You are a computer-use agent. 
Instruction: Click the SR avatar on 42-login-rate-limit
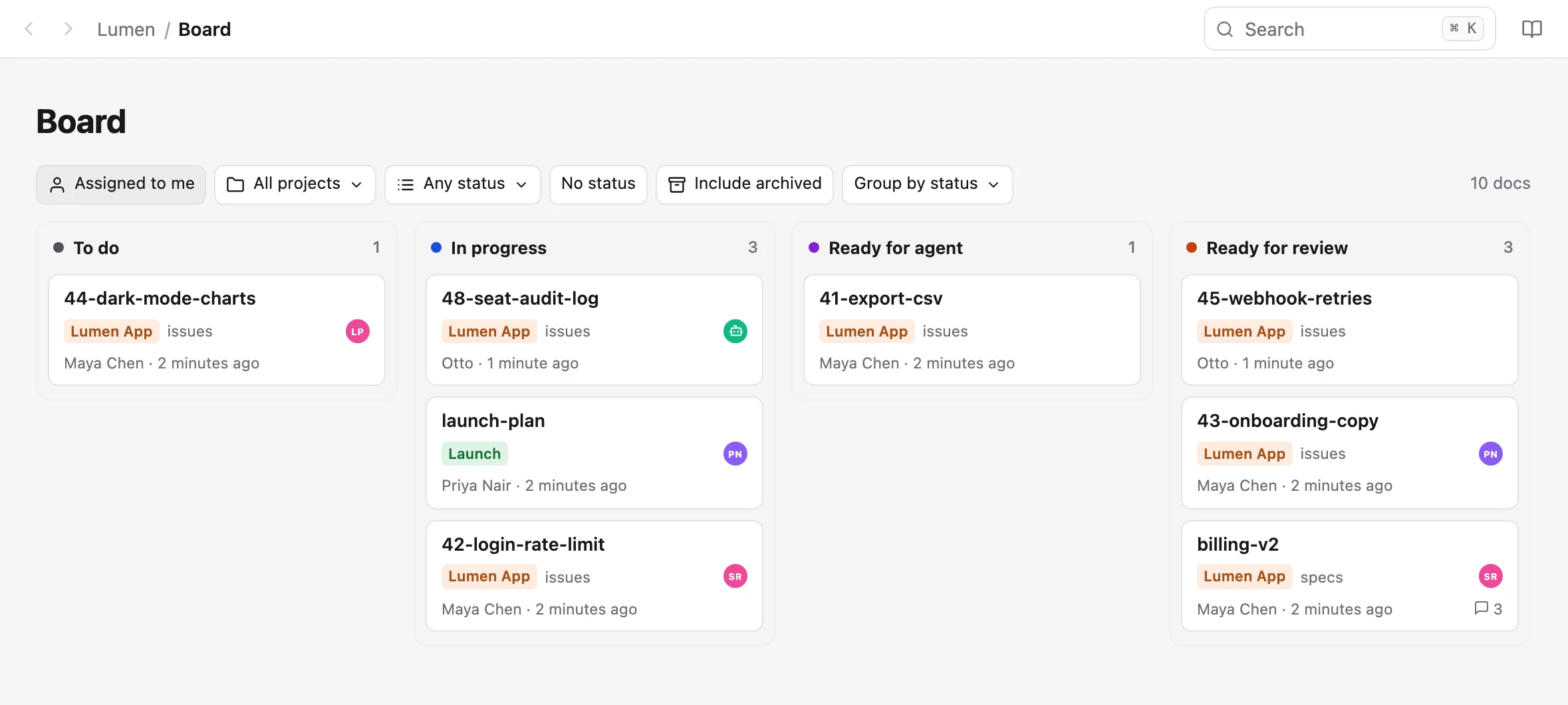tap(735, 576)
